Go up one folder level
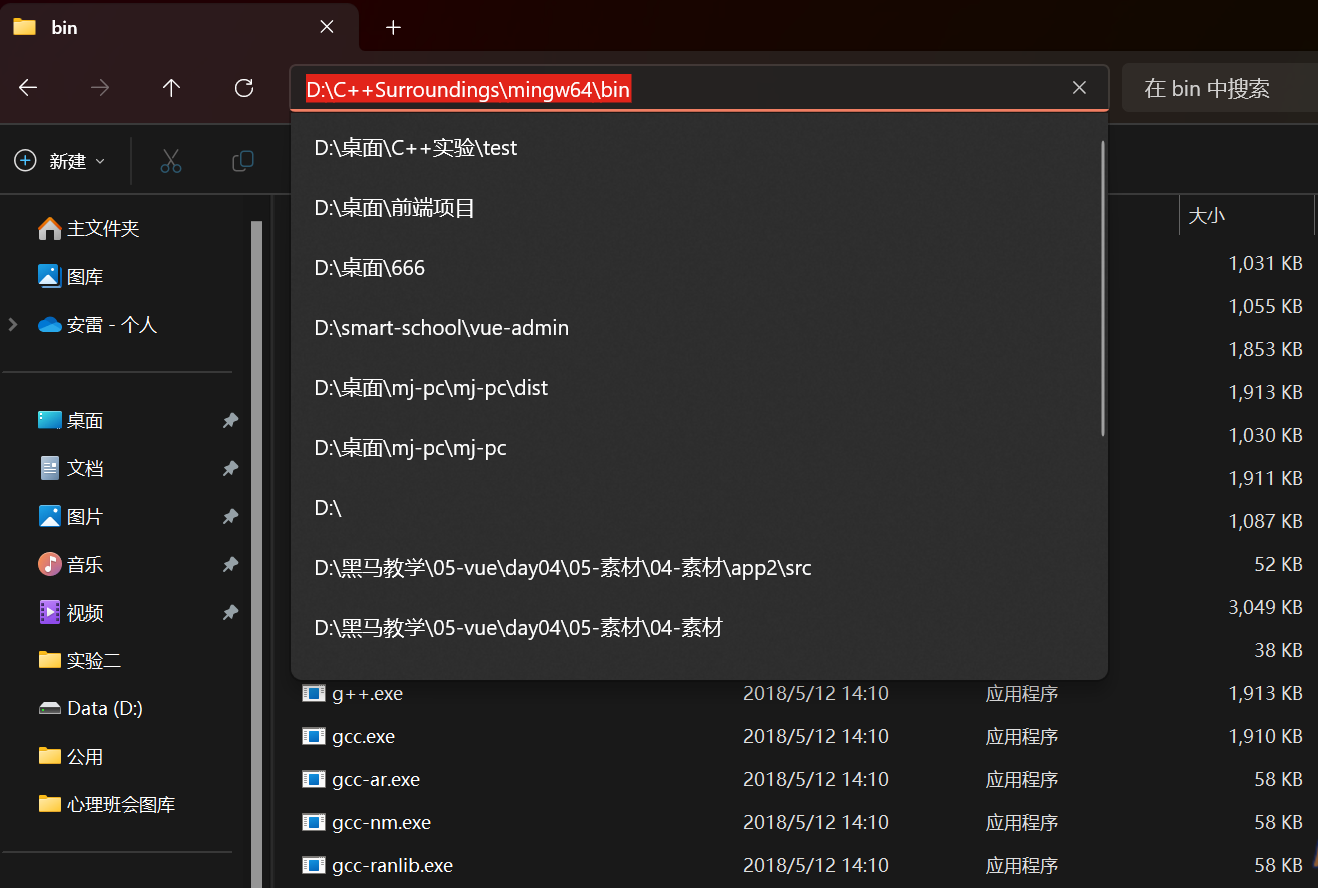Screen dimensions: 1318x888 tap(171, 88)
